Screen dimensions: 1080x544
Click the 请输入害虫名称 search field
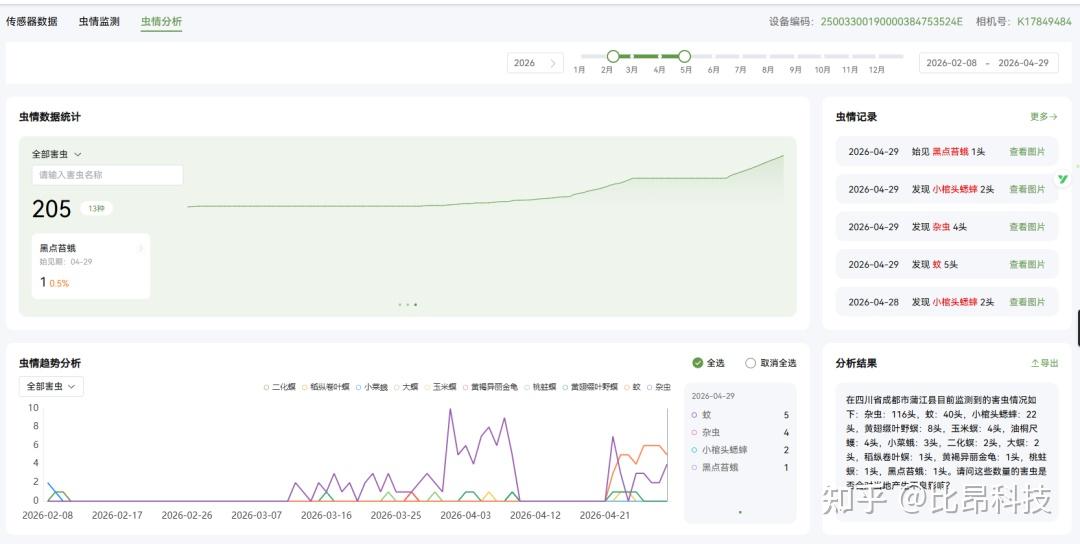coord(107,175)
